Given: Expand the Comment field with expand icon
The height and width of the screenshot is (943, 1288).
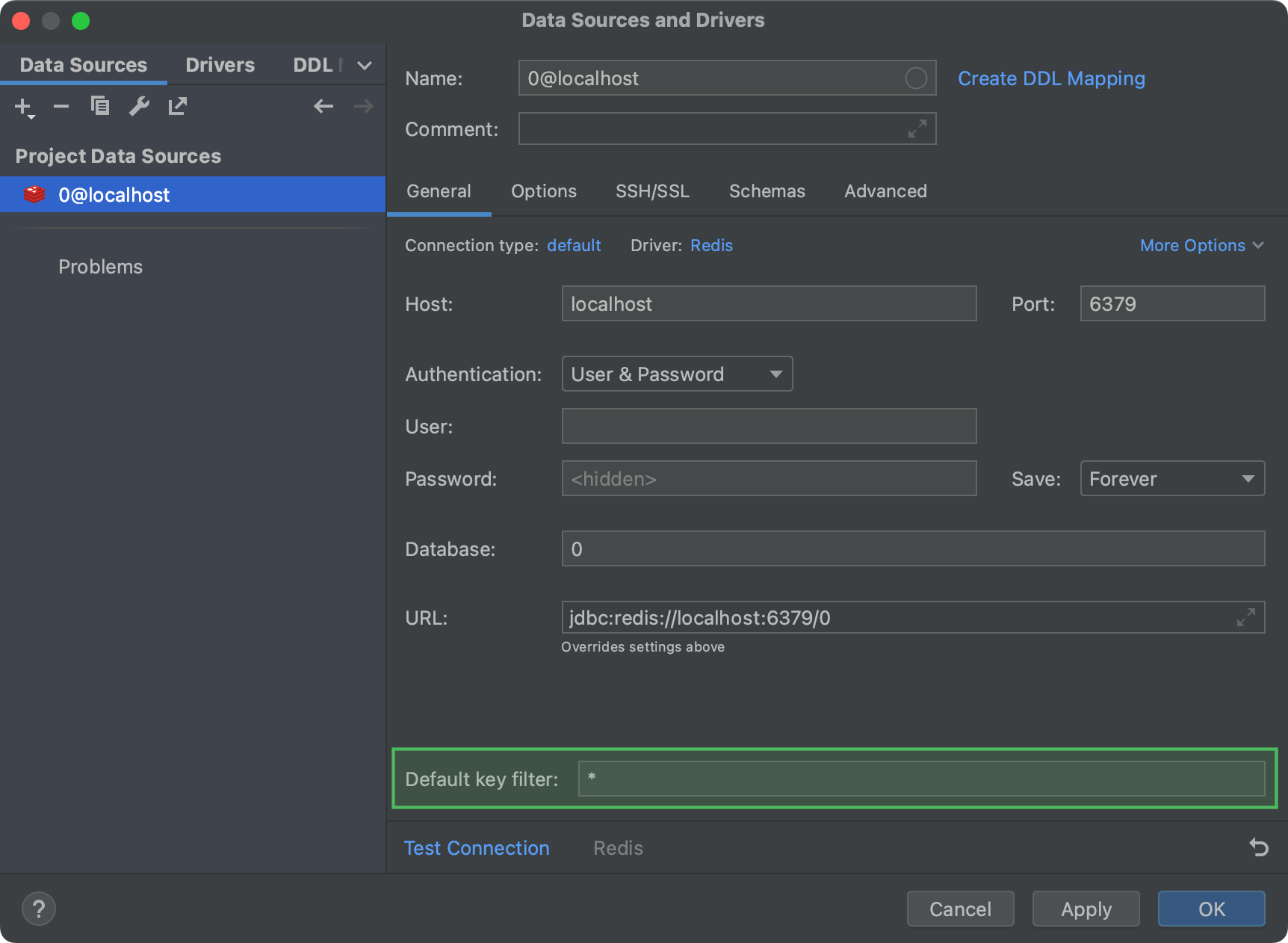Looking at the screenshot, I should (x=917, y=129).
